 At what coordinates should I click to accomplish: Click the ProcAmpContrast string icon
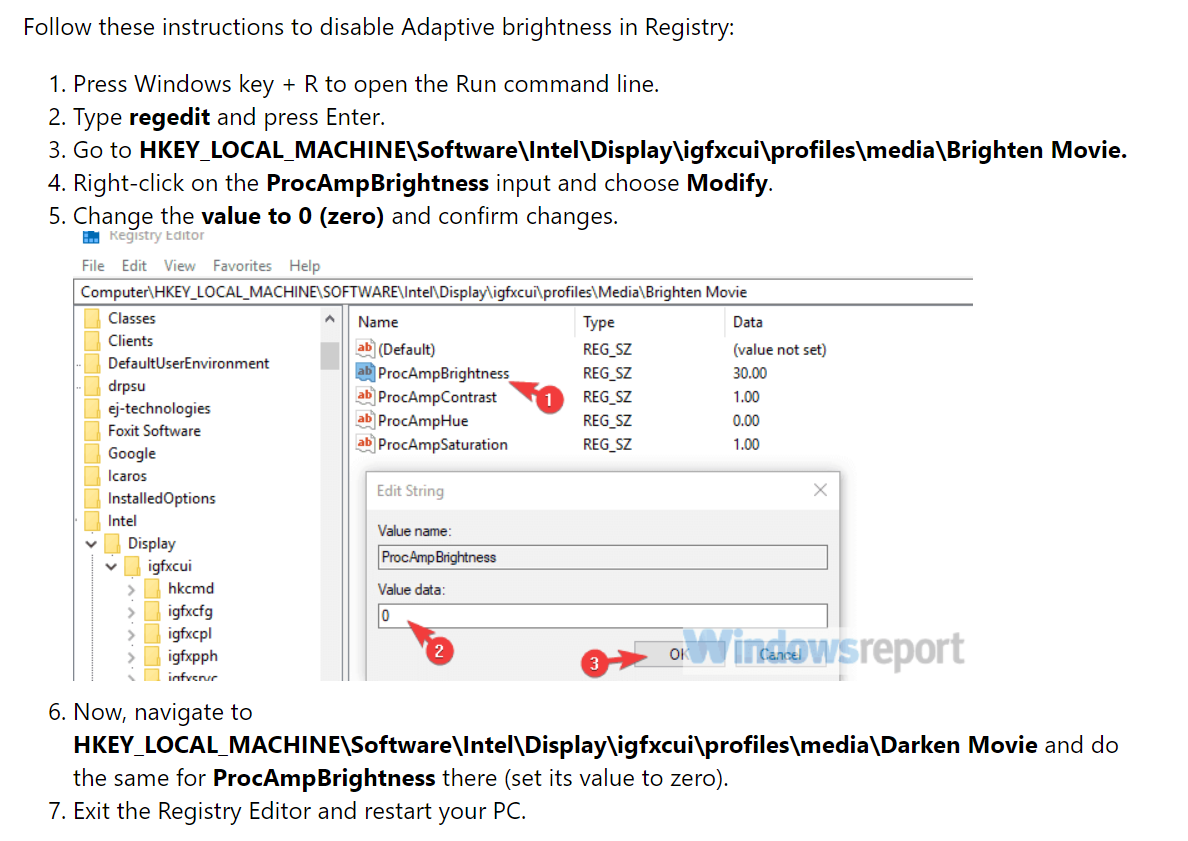[365, 396]
